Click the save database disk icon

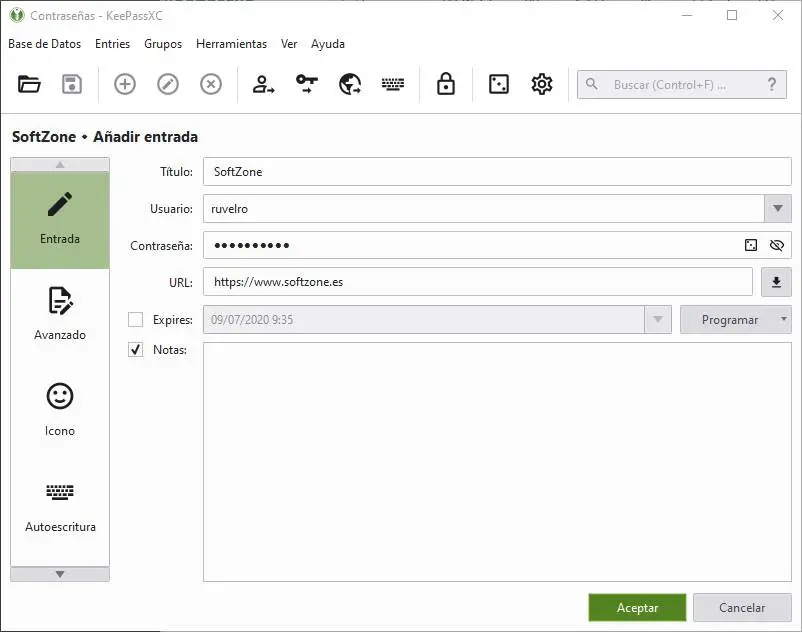[x=72, y=84]
